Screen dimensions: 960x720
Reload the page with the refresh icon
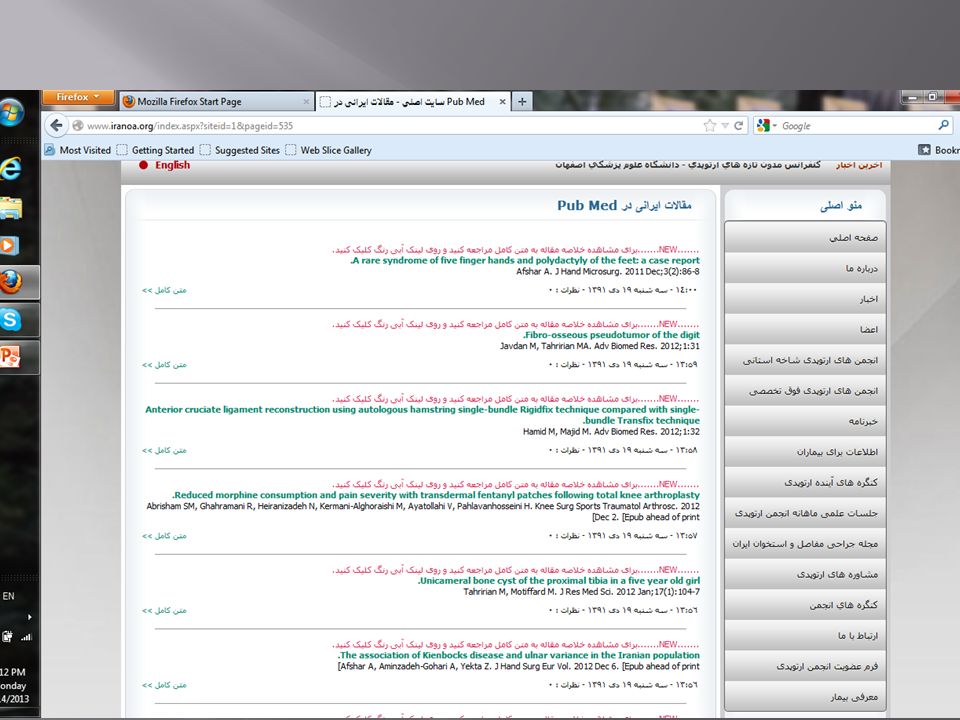[739, 126]
